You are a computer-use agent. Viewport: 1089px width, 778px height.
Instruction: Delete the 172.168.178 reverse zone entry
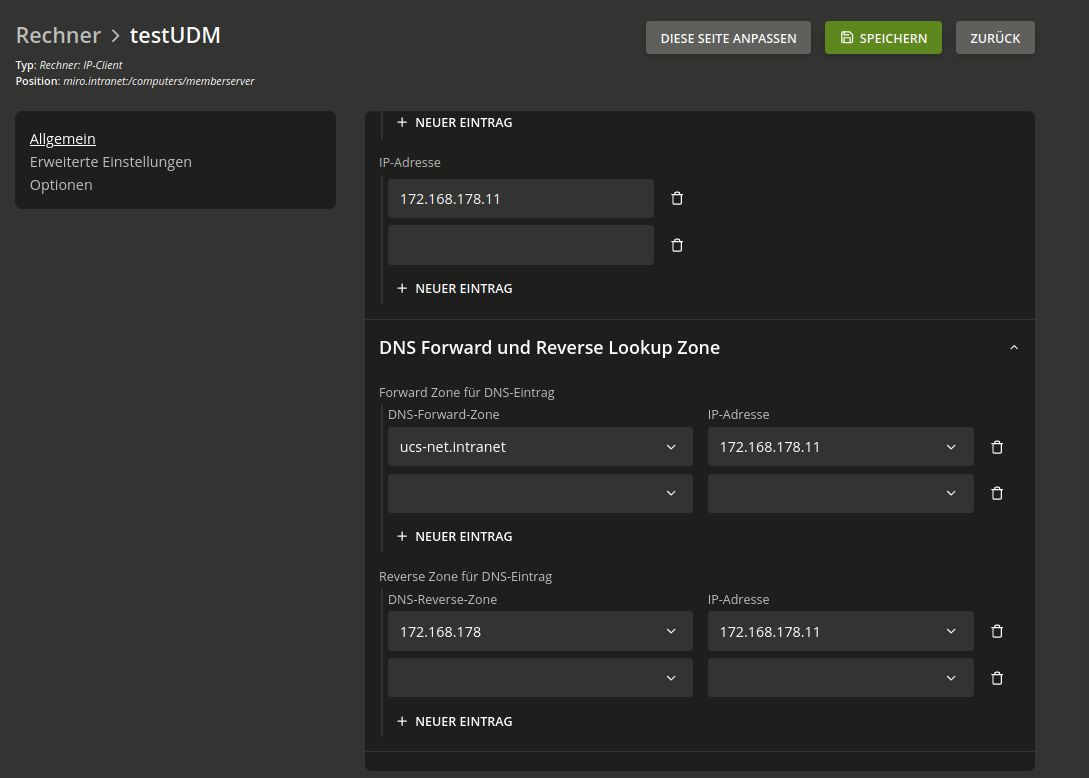(x=996, y=632)
